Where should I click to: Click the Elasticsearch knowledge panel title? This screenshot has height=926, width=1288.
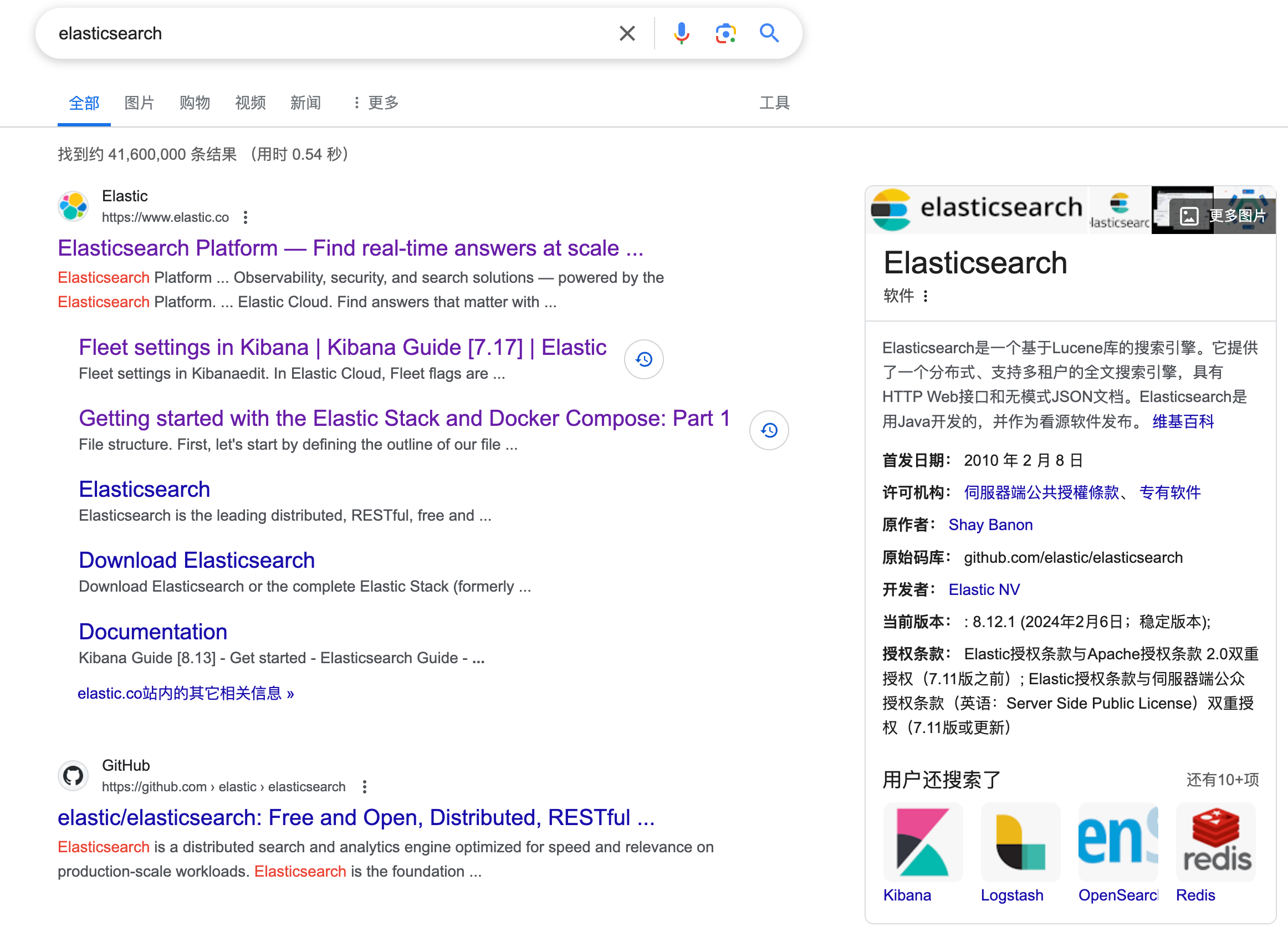click(975, 262)
